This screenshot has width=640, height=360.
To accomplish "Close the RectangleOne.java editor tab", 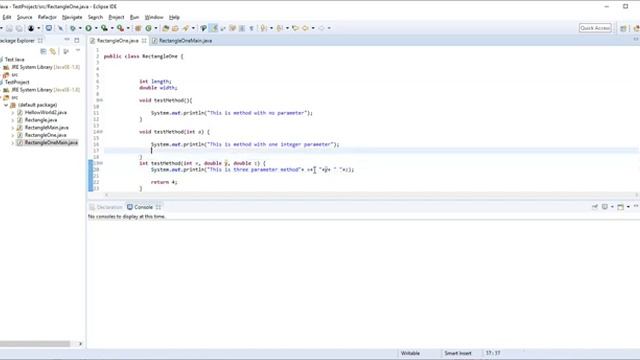I will (144, 41).
